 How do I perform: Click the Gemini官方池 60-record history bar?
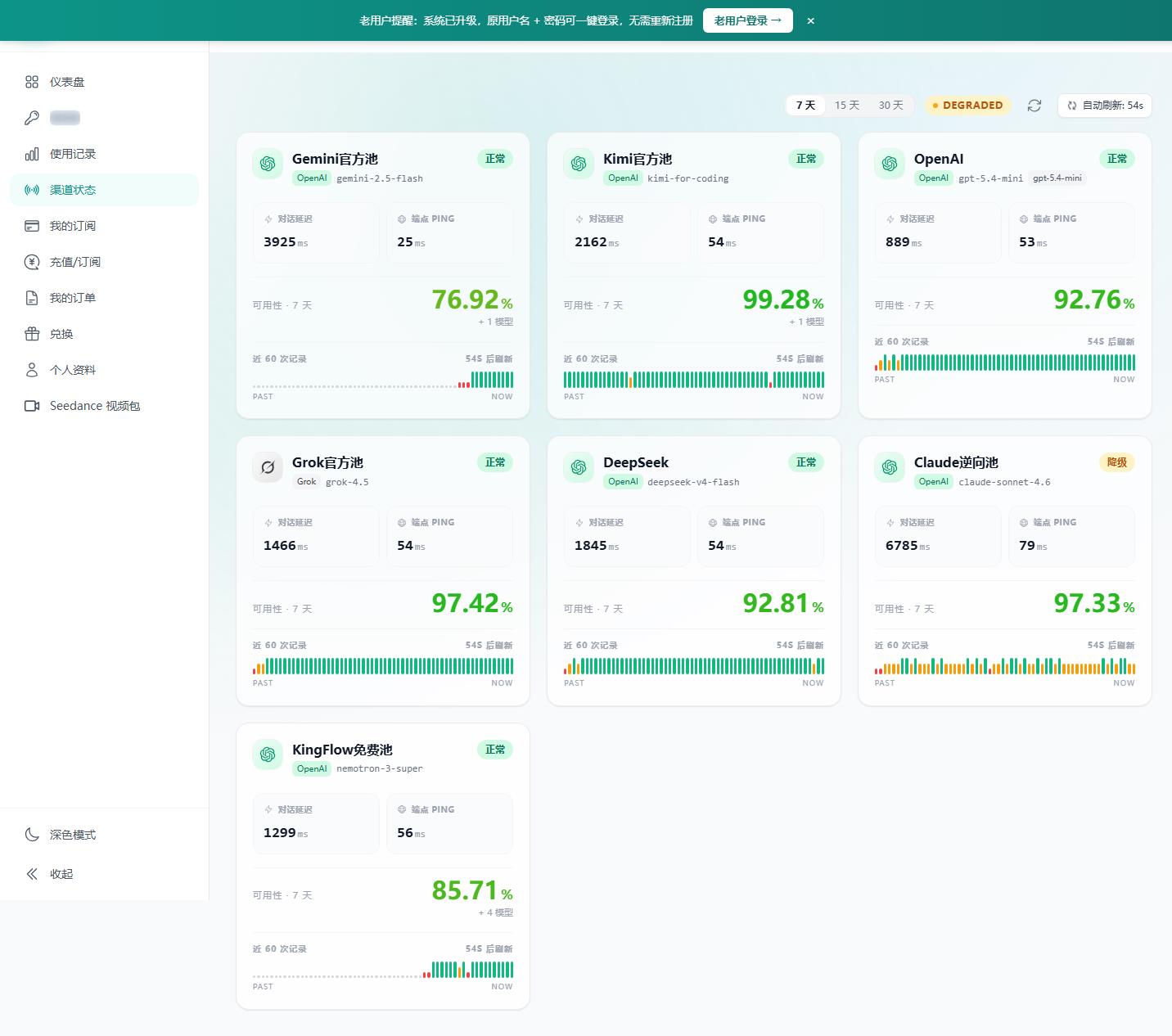coord(383,380)
